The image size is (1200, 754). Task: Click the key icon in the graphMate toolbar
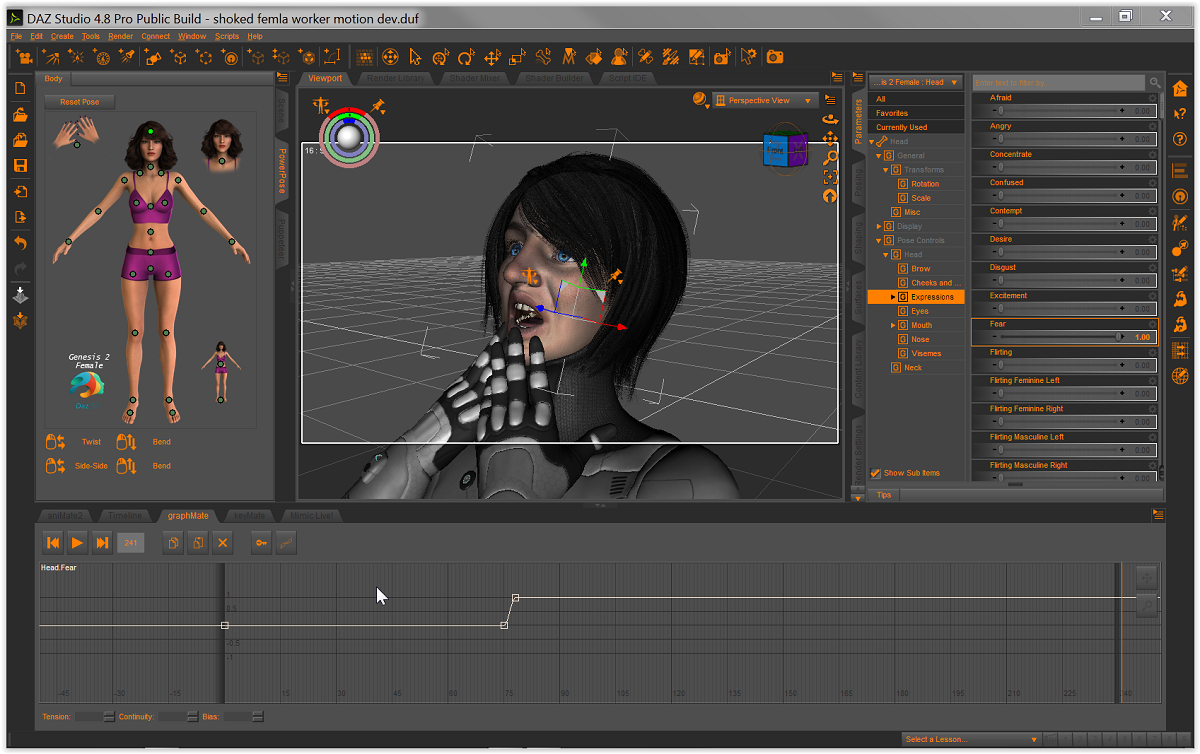261,543
